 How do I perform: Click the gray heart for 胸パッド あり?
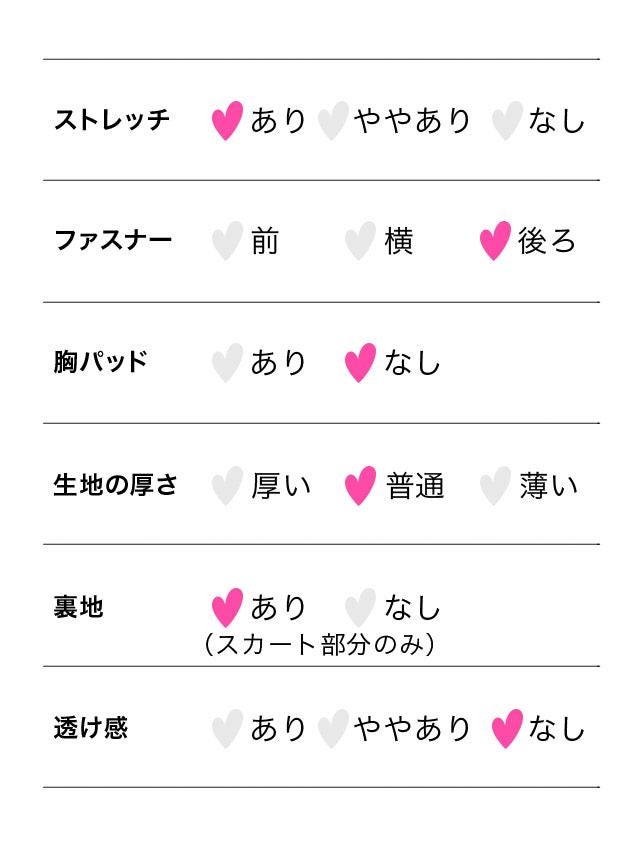227,363
